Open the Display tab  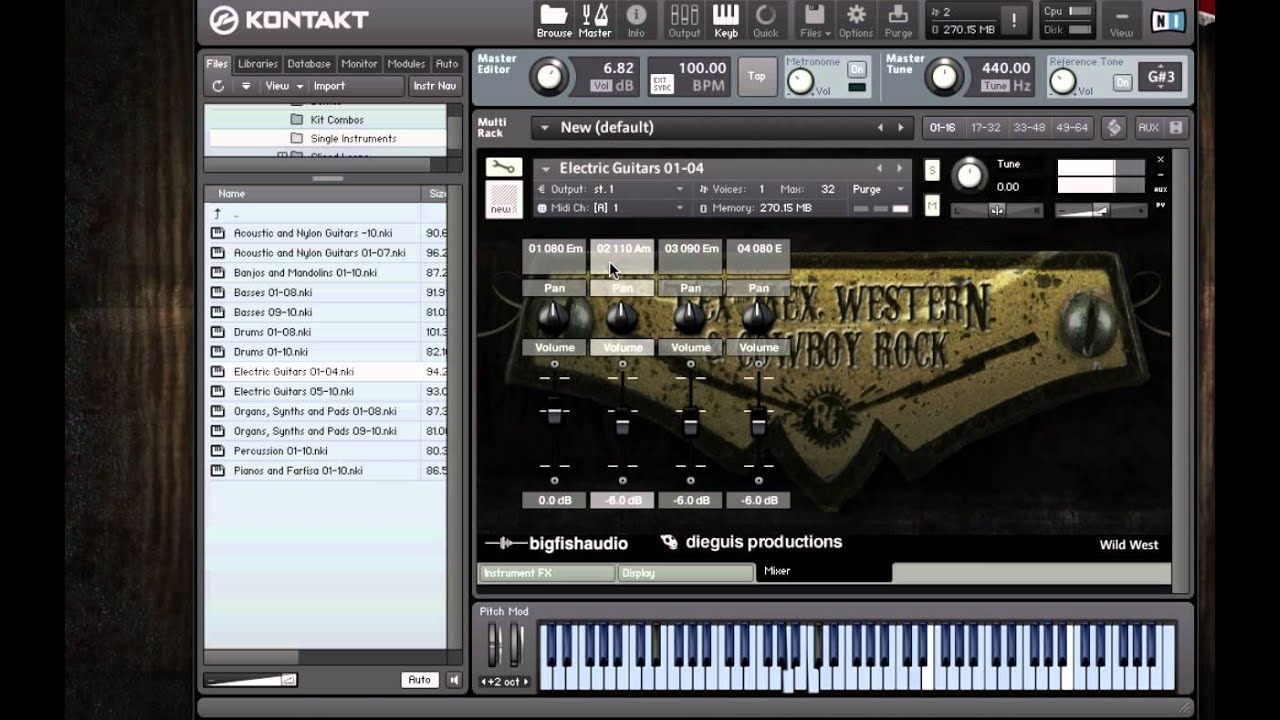[686, 573]
